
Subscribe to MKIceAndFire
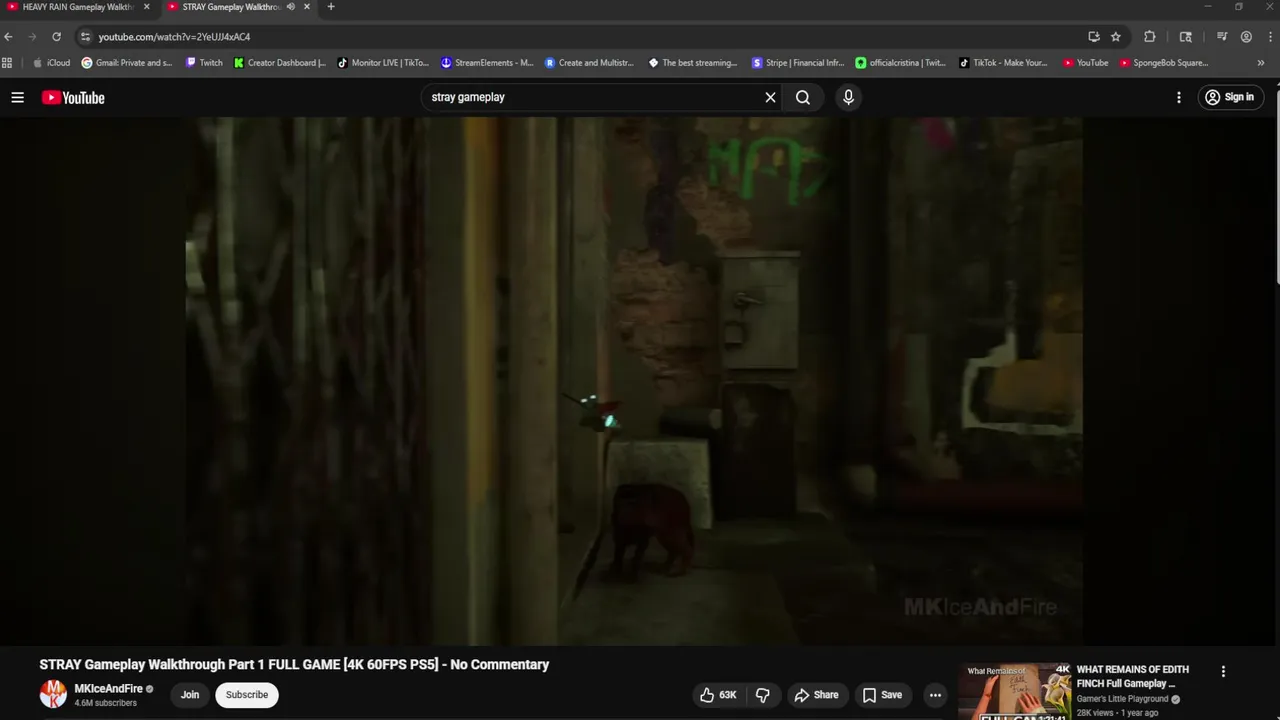pos(247,695)
